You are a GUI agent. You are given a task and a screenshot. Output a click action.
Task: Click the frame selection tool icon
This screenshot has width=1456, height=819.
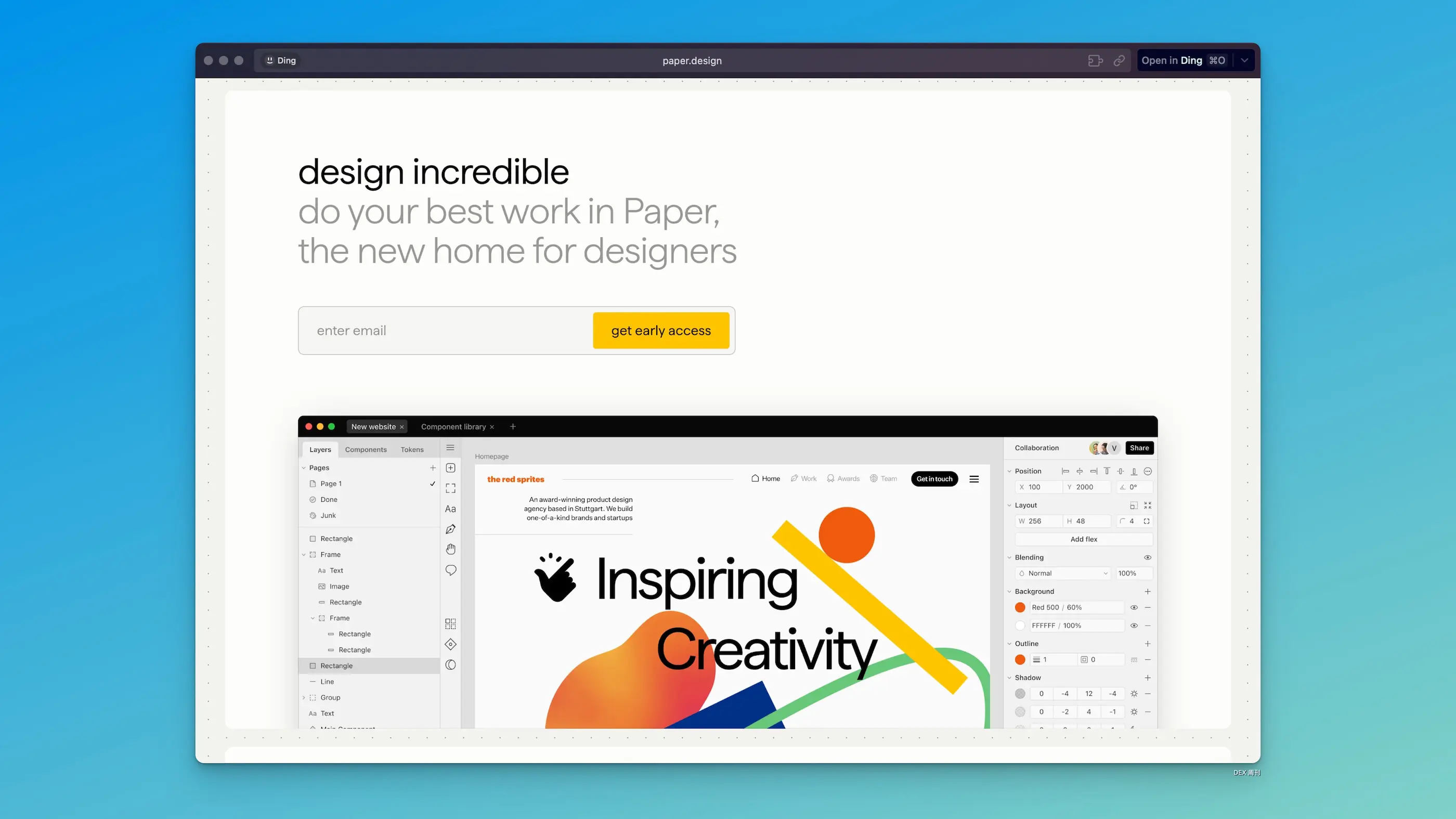tap(450, 488)
